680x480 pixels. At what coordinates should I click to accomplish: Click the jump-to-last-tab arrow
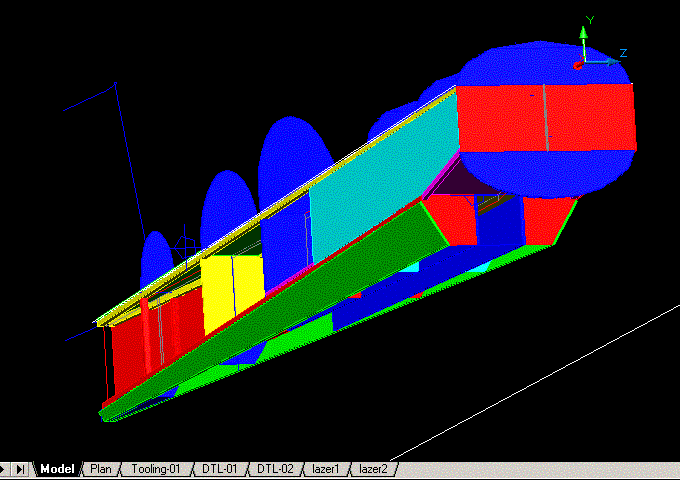pyautogui.click(x=21, y=469)
